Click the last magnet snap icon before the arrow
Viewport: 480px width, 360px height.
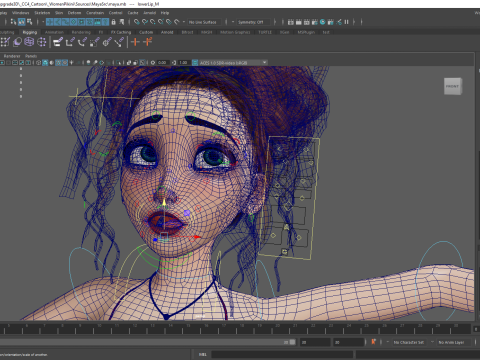177,22
